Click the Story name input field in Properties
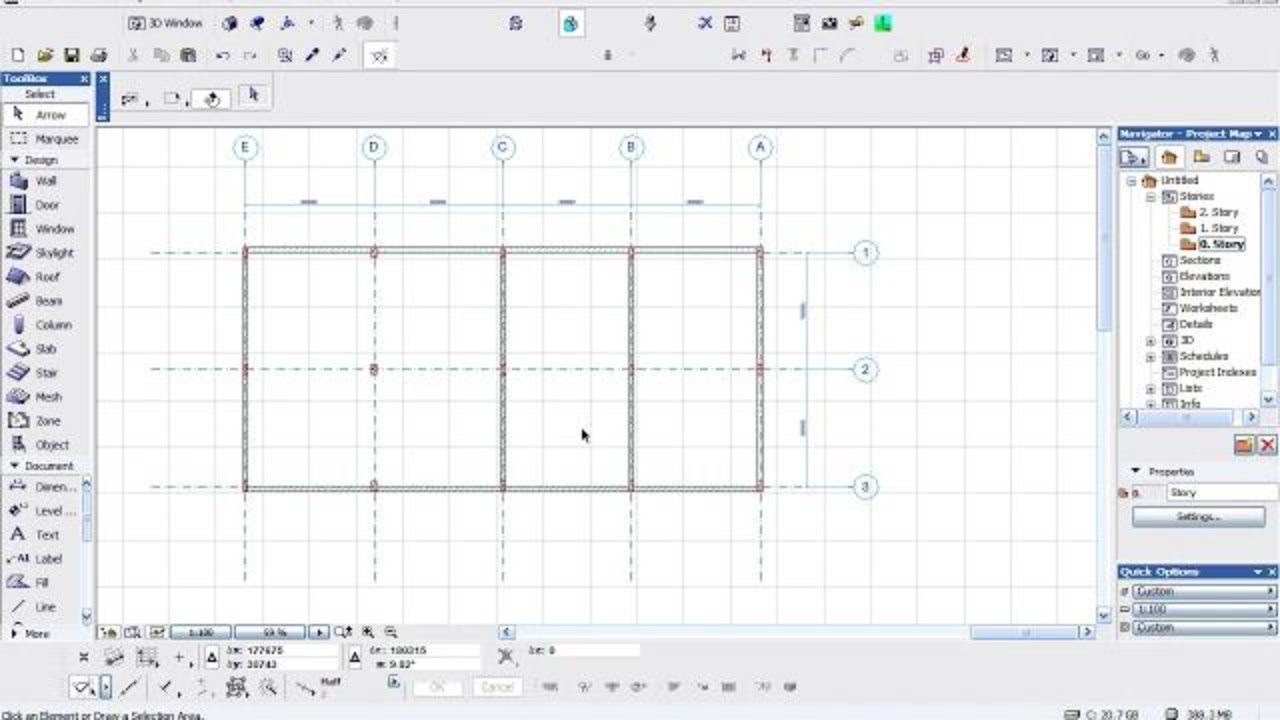1280x720 pixels. point(1221,493)
